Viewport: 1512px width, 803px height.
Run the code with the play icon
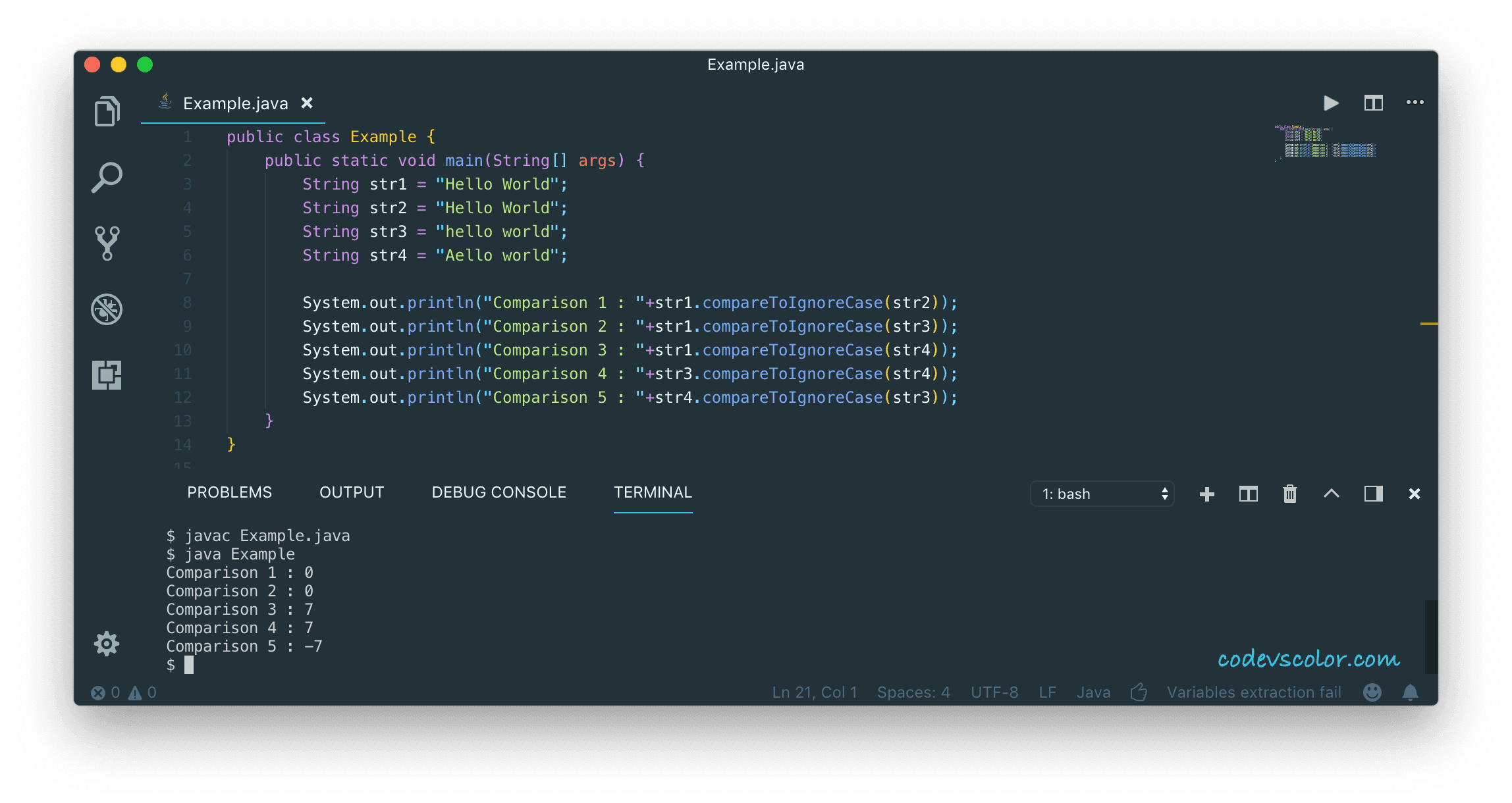[1330, 103]
